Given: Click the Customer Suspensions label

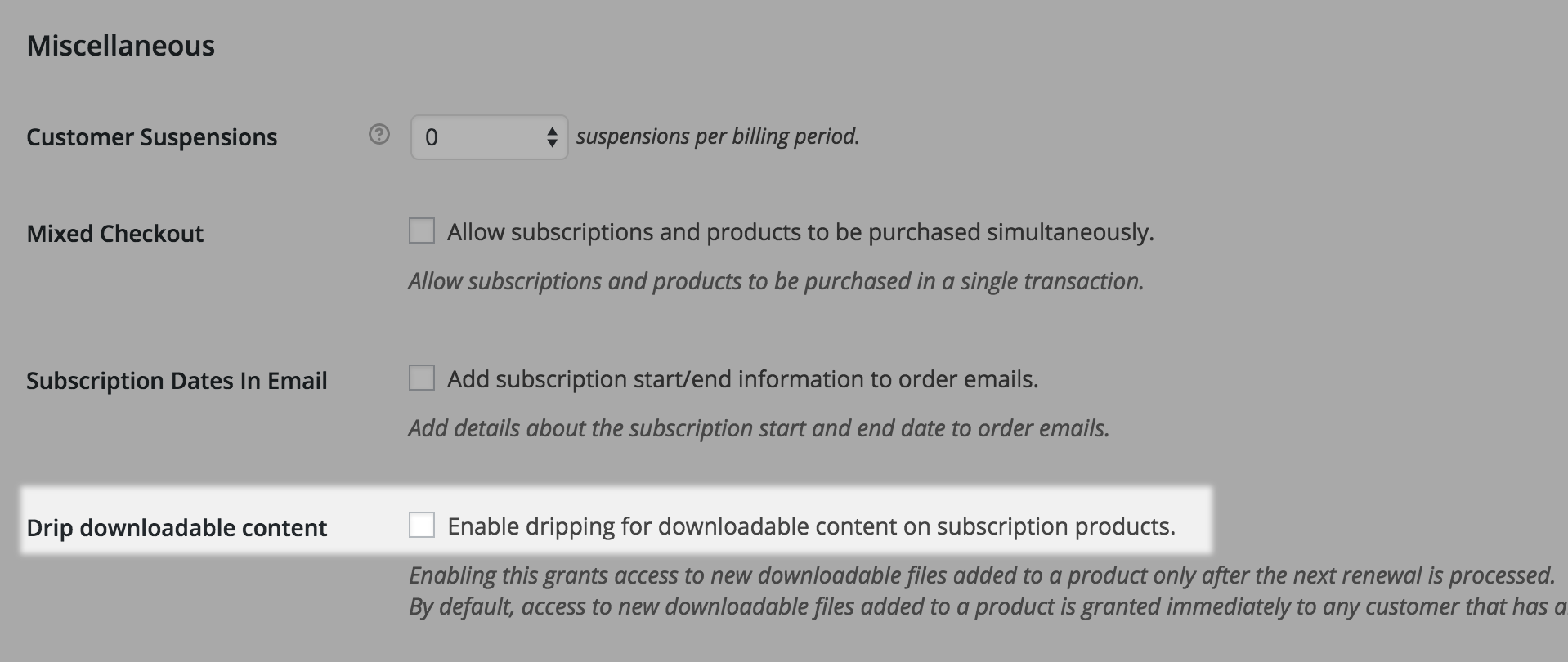Looking at the screenshot, I should point(152,136).
